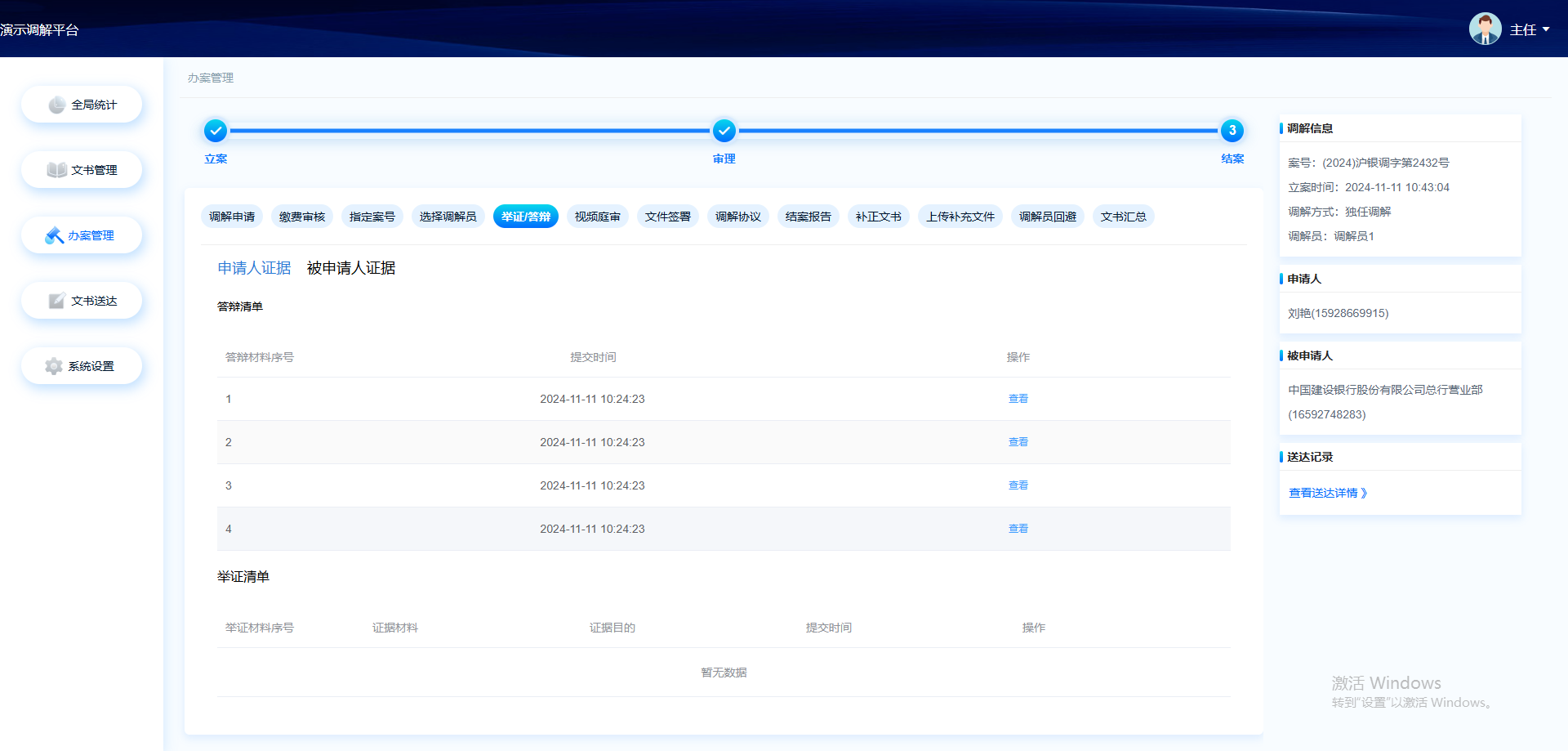Screen dimensions: 1568x751
Task: Open the 视频庭审 step tab
Action: click(x=597, y=217)
